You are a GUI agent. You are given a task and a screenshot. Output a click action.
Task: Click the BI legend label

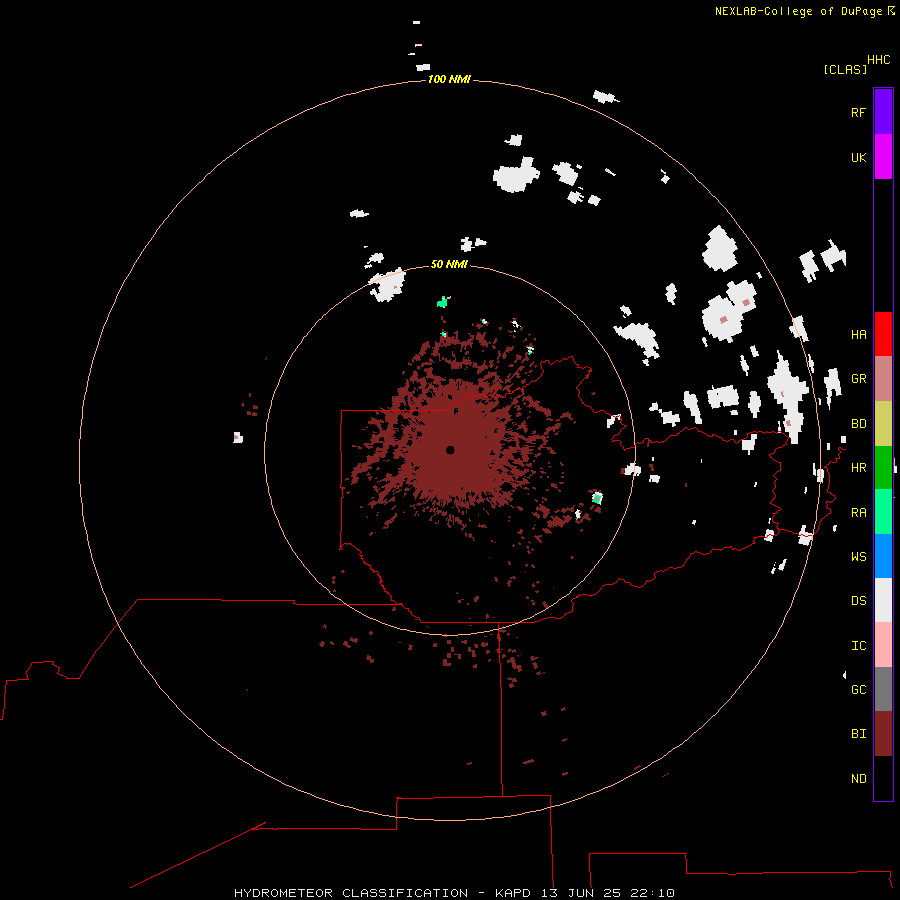858,734
